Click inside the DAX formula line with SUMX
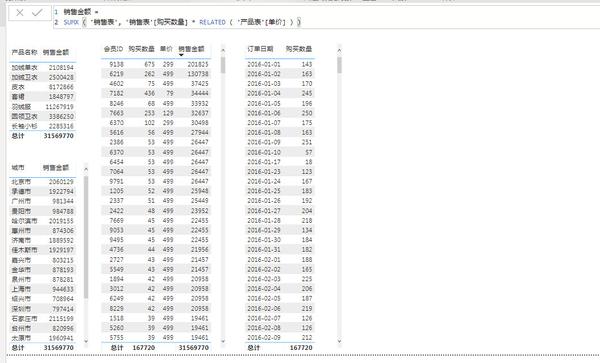The height and width of the screenshot is (363, 600). (x=182, y=22)
